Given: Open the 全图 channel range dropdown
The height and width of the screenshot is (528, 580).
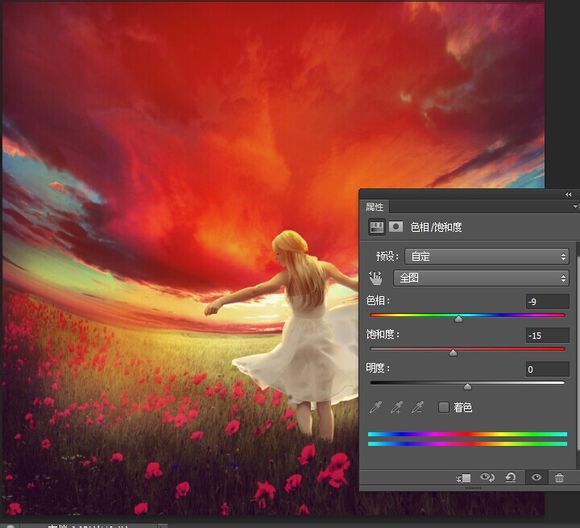Looking at the screenshot, I should (481, 278).
